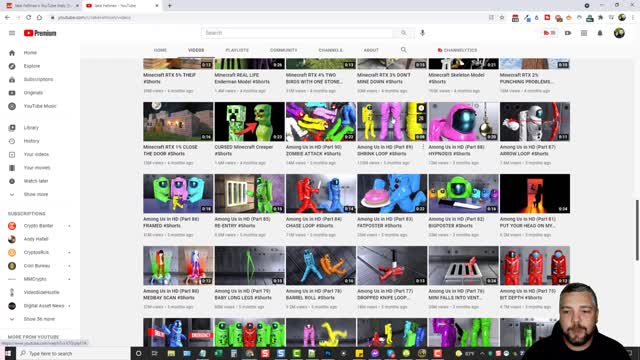Viewport: 640px width, 360px height.
Task: Click the channel search magnifier icon
Action: coord(403,50)
